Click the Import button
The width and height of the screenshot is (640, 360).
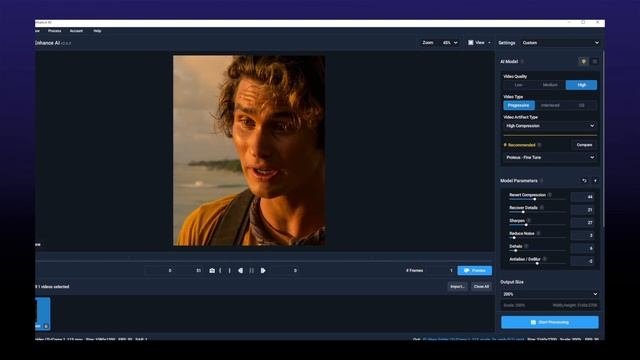click(458, 287)
